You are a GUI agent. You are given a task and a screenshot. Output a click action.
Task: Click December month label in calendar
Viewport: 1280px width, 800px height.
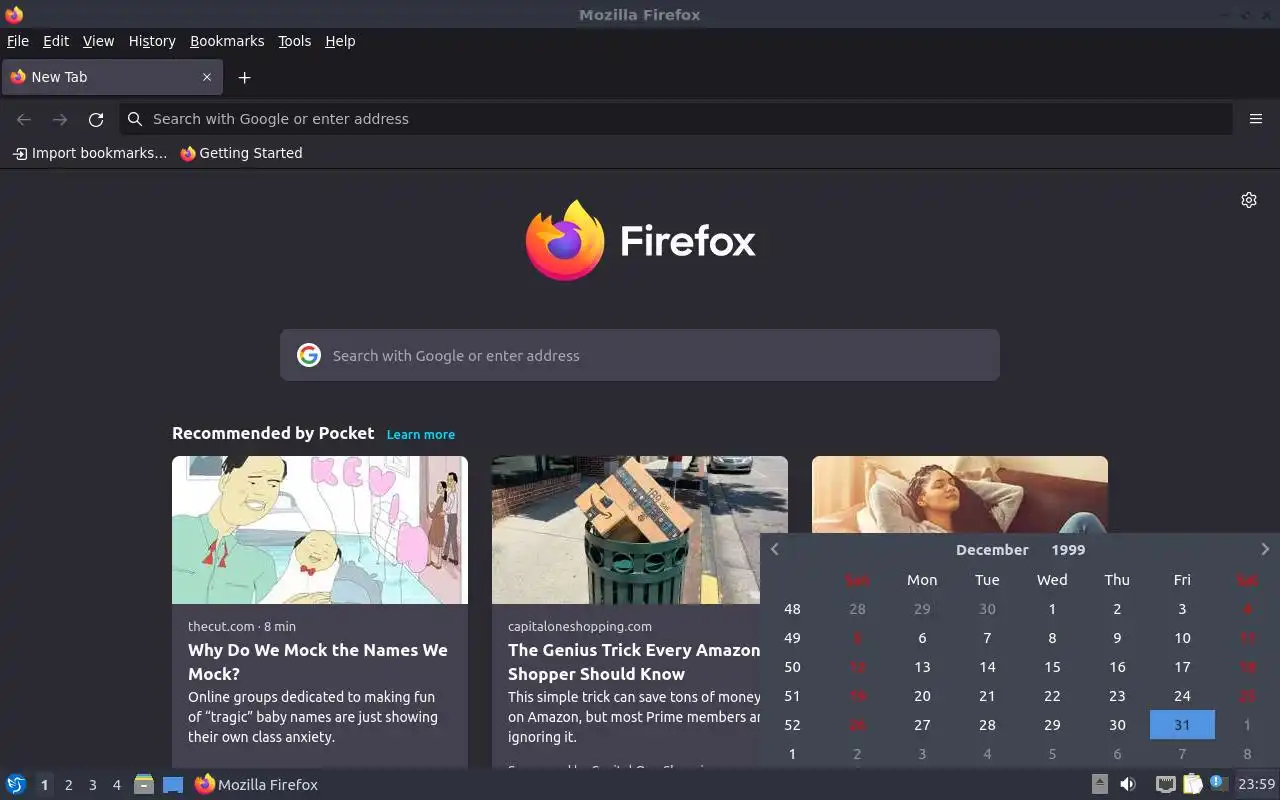tap(992, 550)
